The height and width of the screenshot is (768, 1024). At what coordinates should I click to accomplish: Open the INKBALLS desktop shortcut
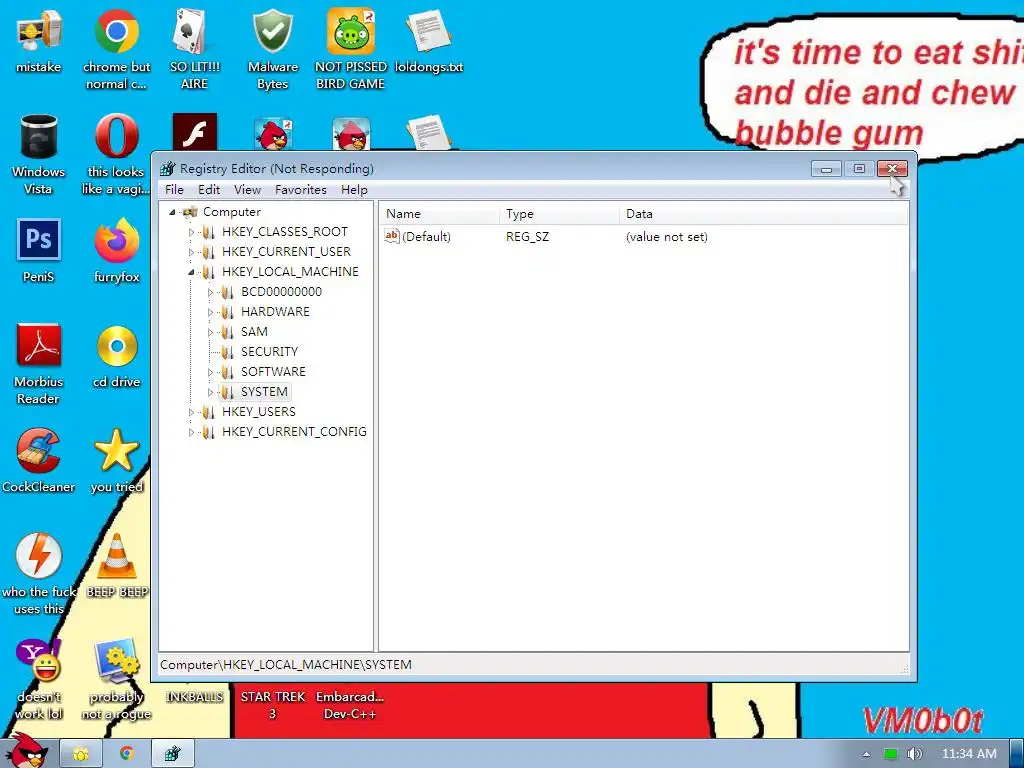pyautogui.click(x=195, y=697)
